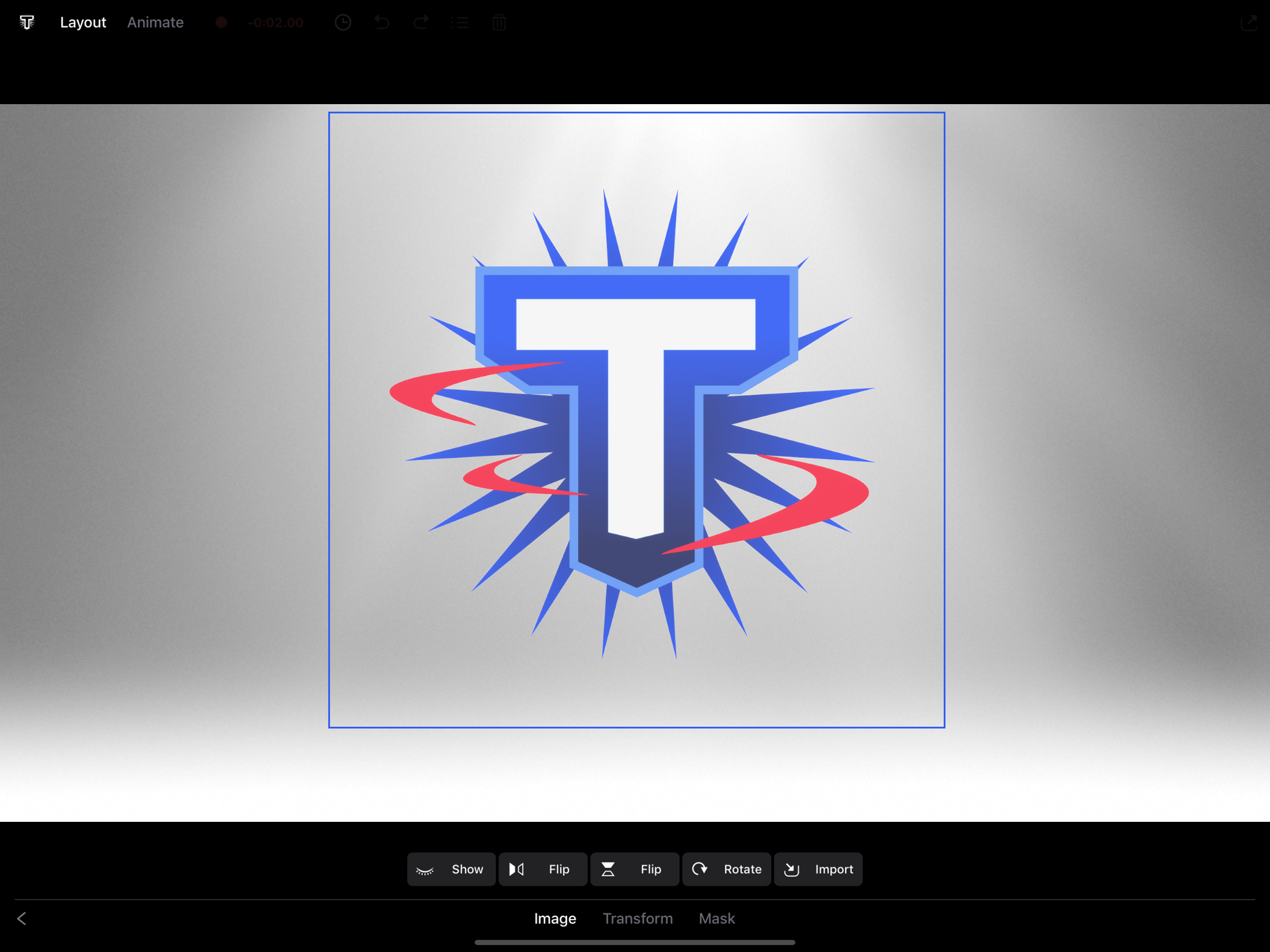
Task: Tap the share export icon
Action: coord(1248,22)
